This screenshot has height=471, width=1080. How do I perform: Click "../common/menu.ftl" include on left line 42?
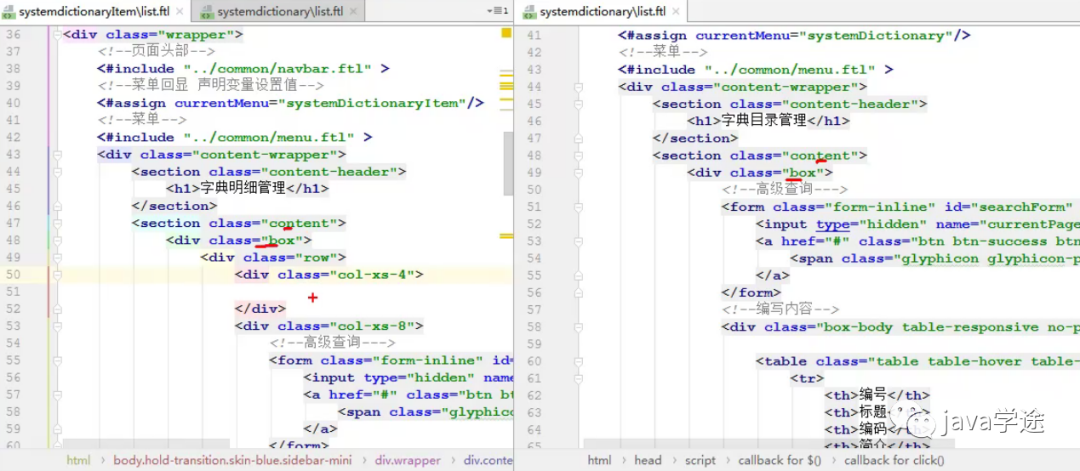coord(269,137)
